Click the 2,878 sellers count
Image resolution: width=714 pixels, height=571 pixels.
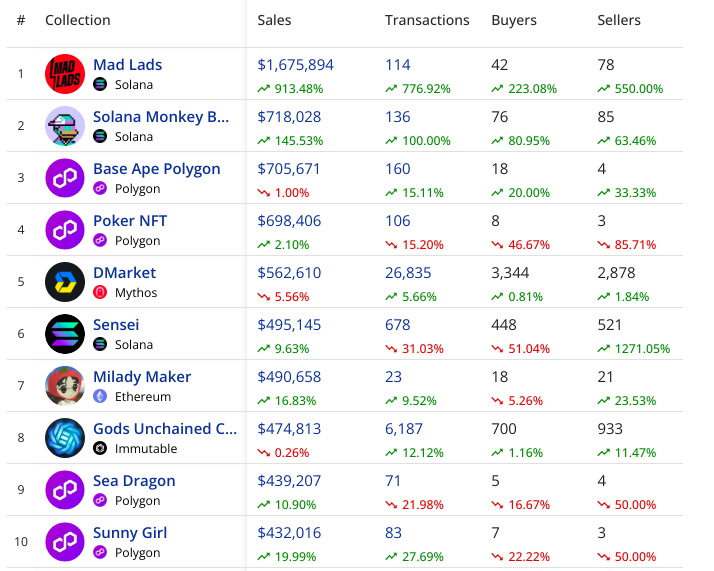pyautogui.click(x=616, y=273)
